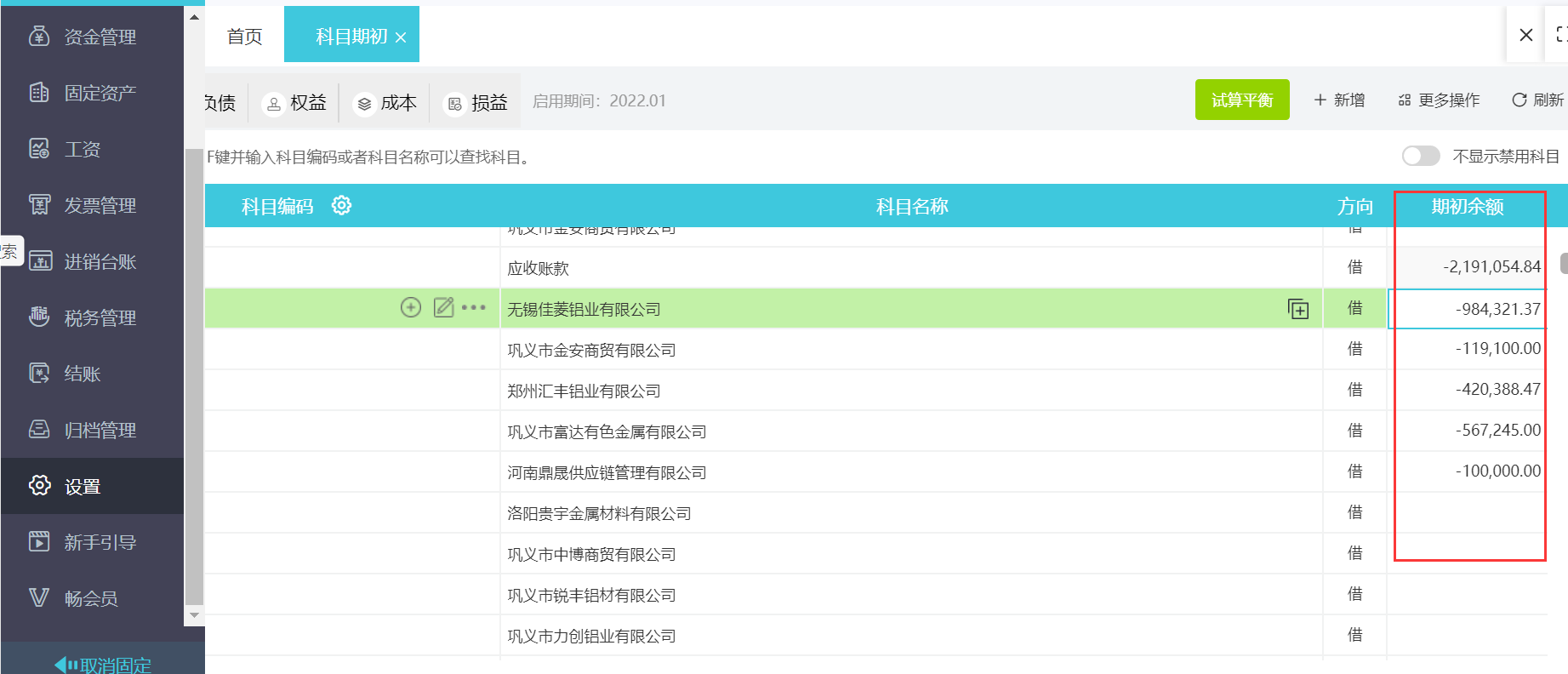Click 期初余额 cell for 洛阳贵宇金属材料有限公司
1568x674 pixels.
pos(1469,512)
